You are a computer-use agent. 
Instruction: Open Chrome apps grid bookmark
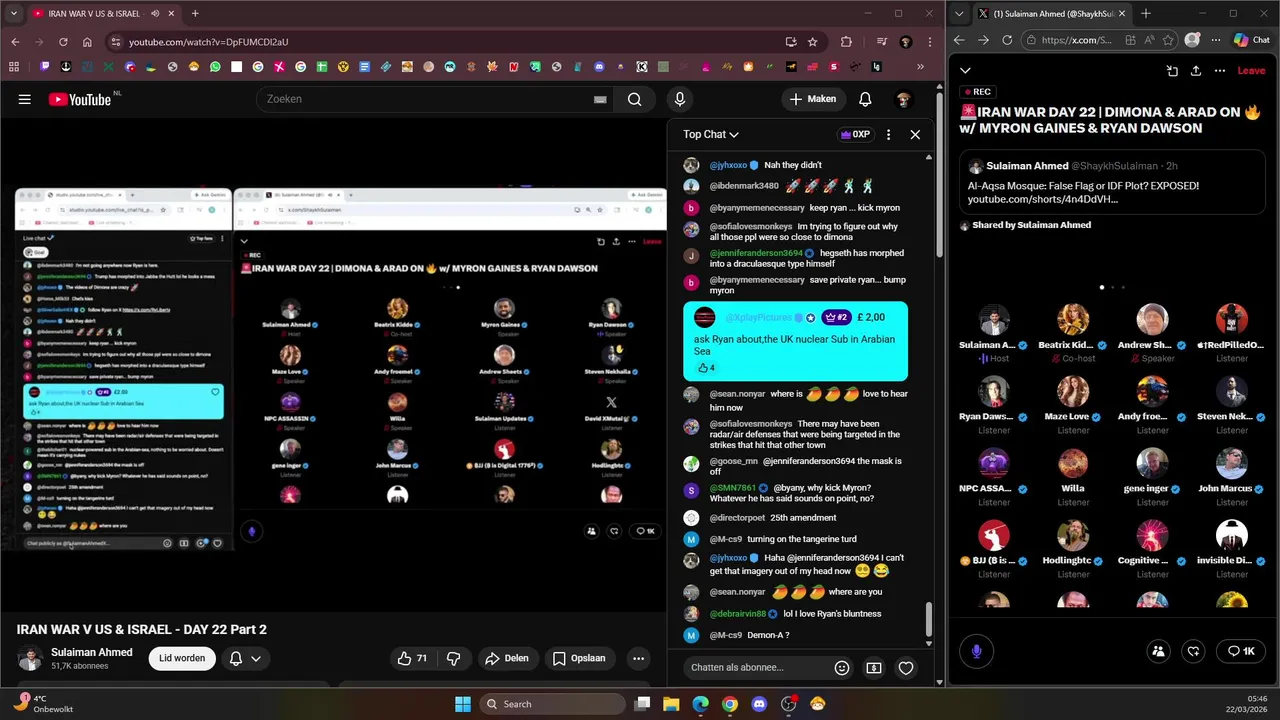coord(14,67)
